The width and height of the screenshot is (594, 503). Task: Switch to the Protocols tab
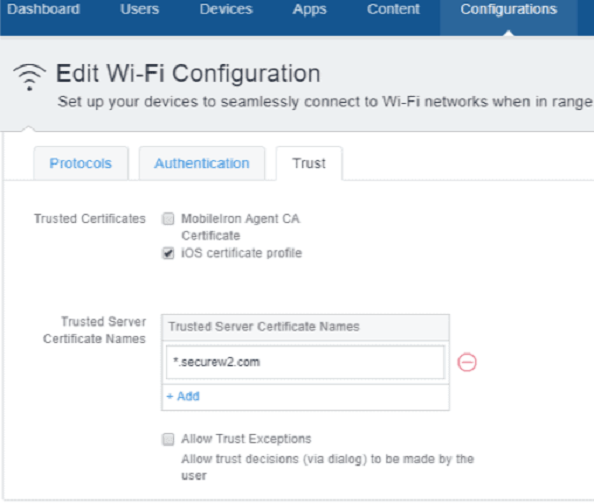click(x=81, y=163)
